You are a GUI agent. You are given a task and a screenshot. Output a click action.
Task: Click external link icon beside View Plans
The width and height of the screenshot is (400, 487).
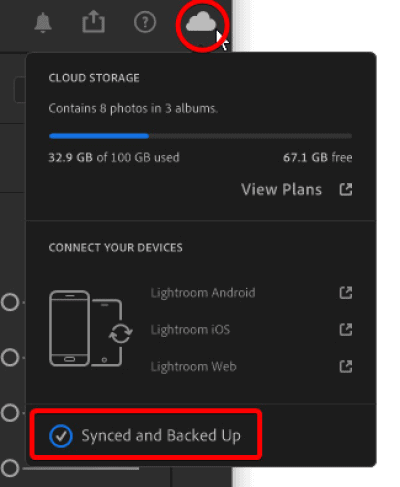coord(346,189)
